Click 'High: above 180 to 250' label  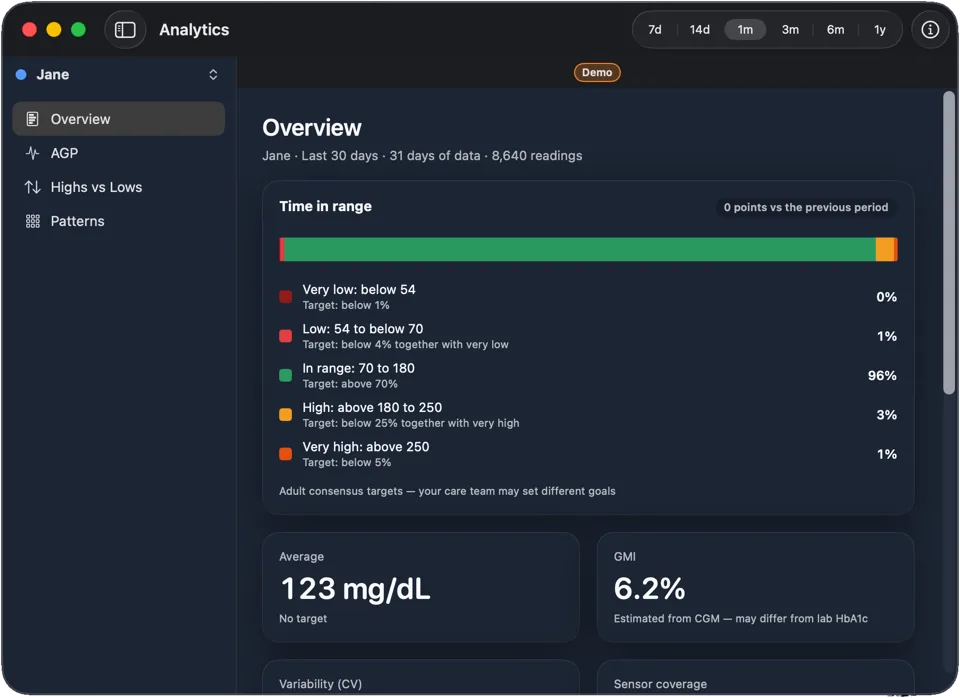click(x=372, y=407)
